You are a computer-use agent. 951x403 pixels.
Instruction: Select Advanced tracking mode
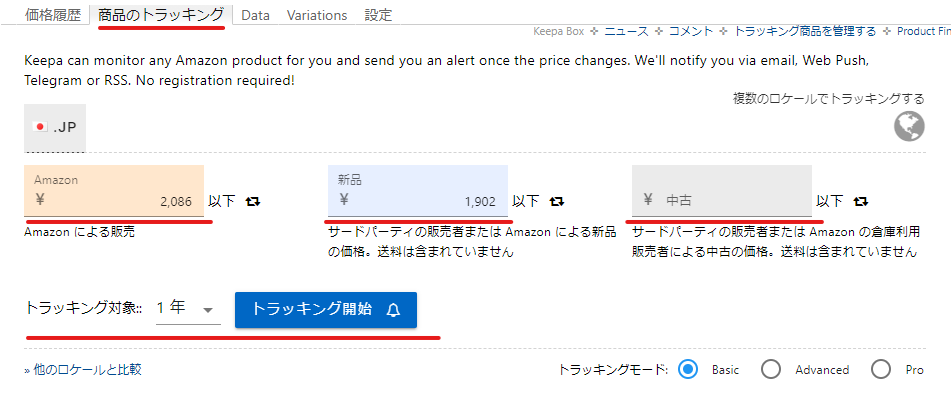771,370
